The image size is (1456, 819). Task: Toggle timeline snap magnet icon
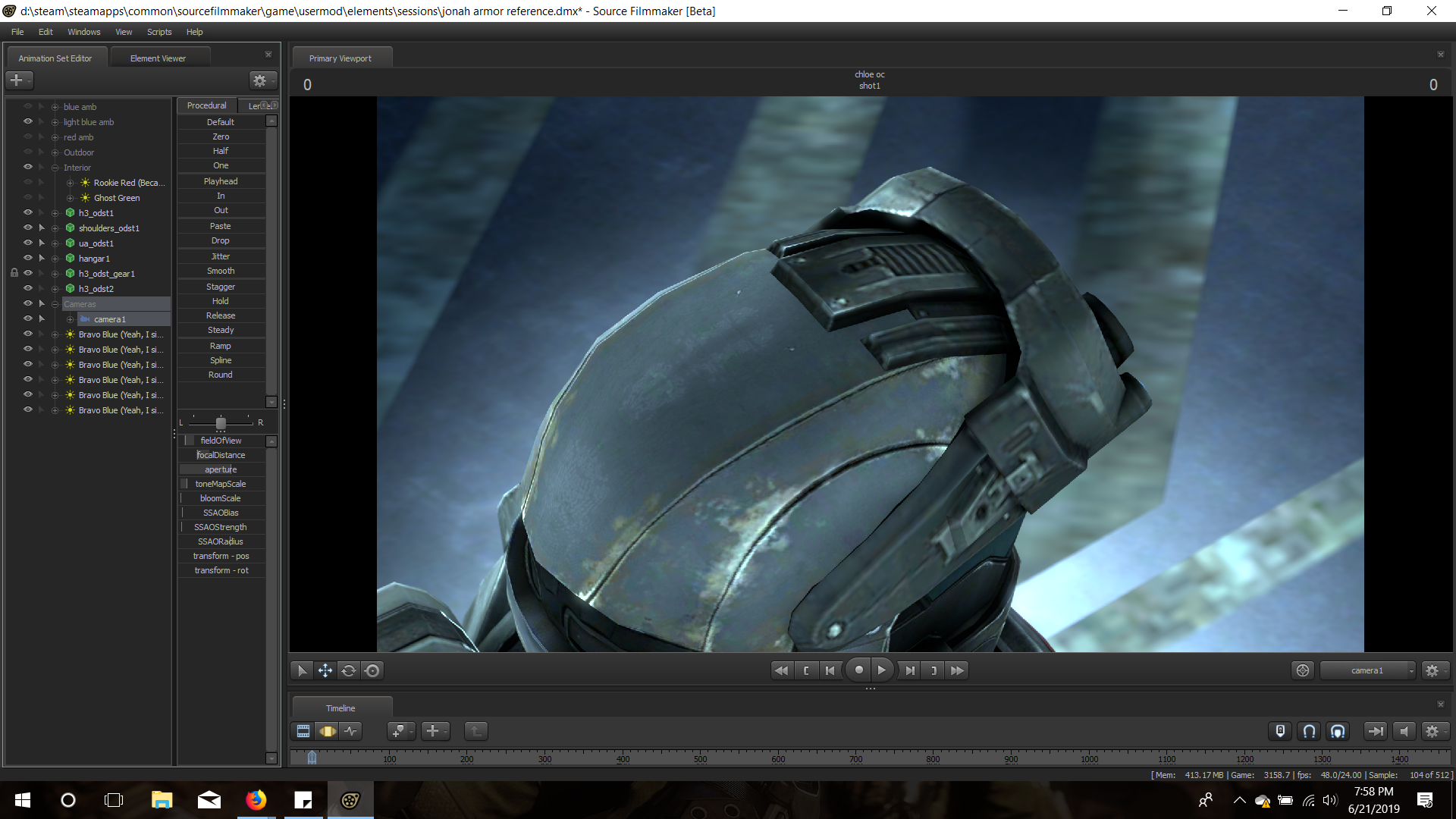1309,731
